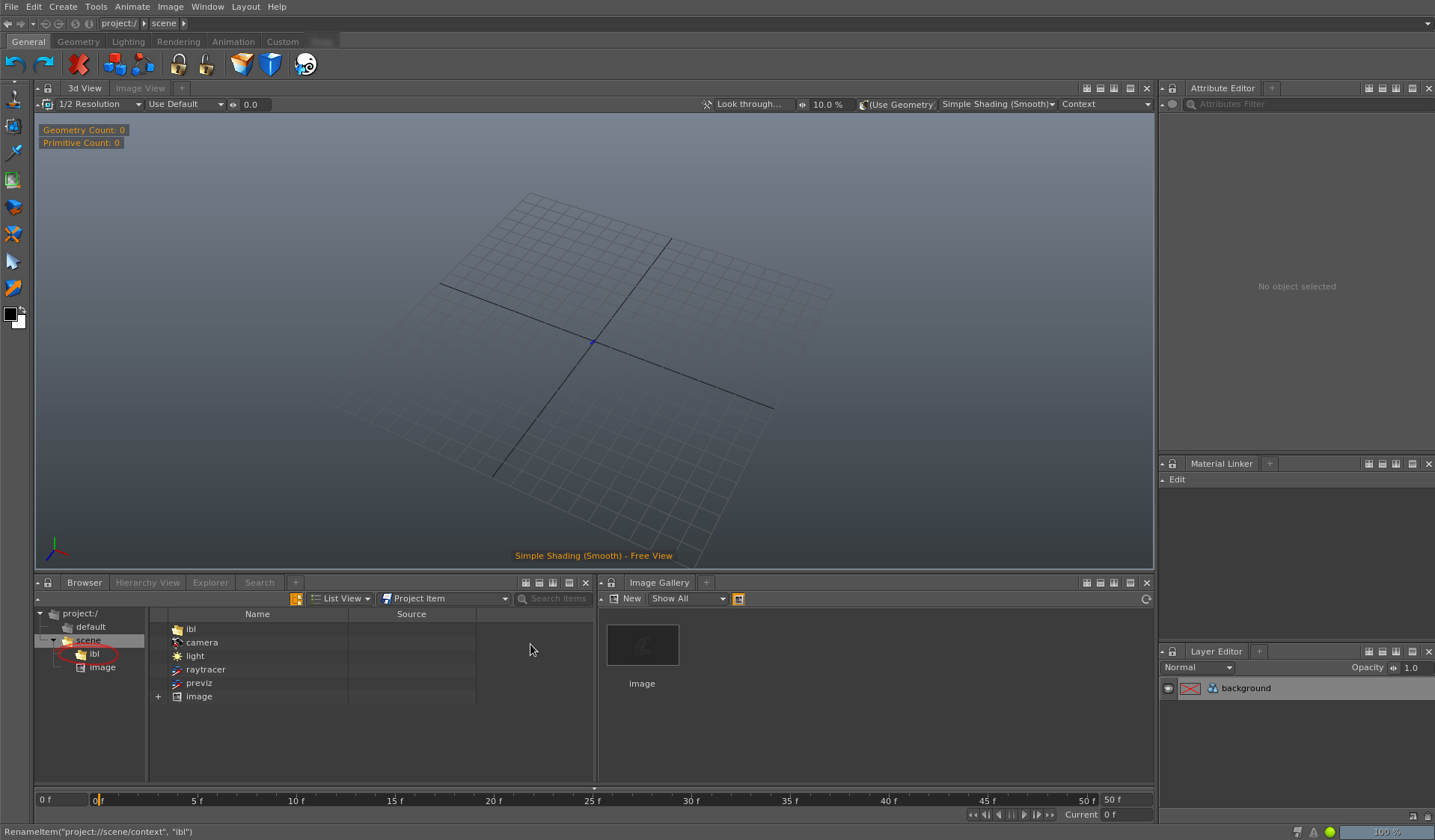1435x840 pixels.
Task: Click the Edit menu in Material Linker
Action: tap(1177, 480)
